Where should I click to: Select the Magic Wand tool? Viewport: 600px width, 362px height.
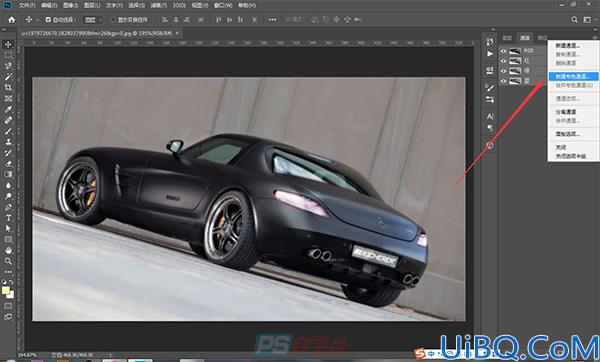pyautogui.click(x=8, y=77)
